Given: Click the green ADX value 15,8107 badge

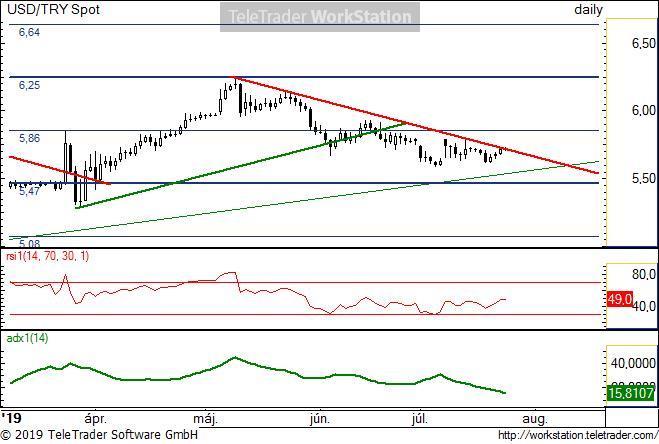Looking at the screenshot, I should (631, 393).
